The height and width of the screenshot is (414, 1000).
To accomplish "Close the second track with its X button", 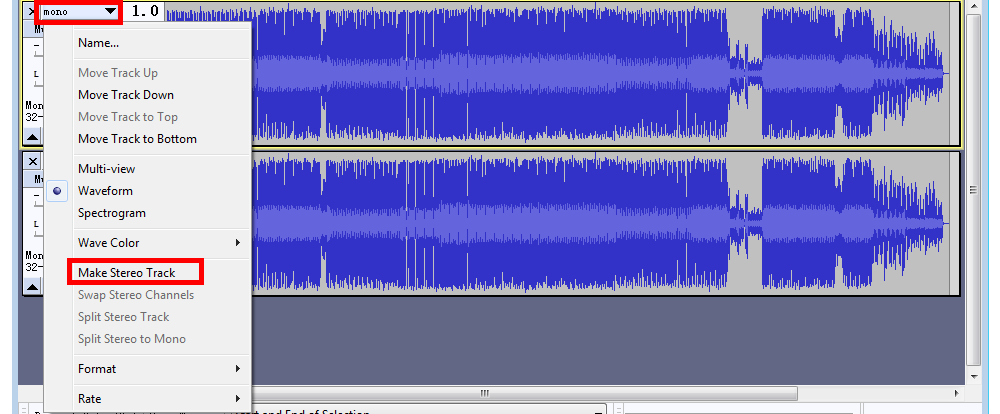I will [33, 161].
